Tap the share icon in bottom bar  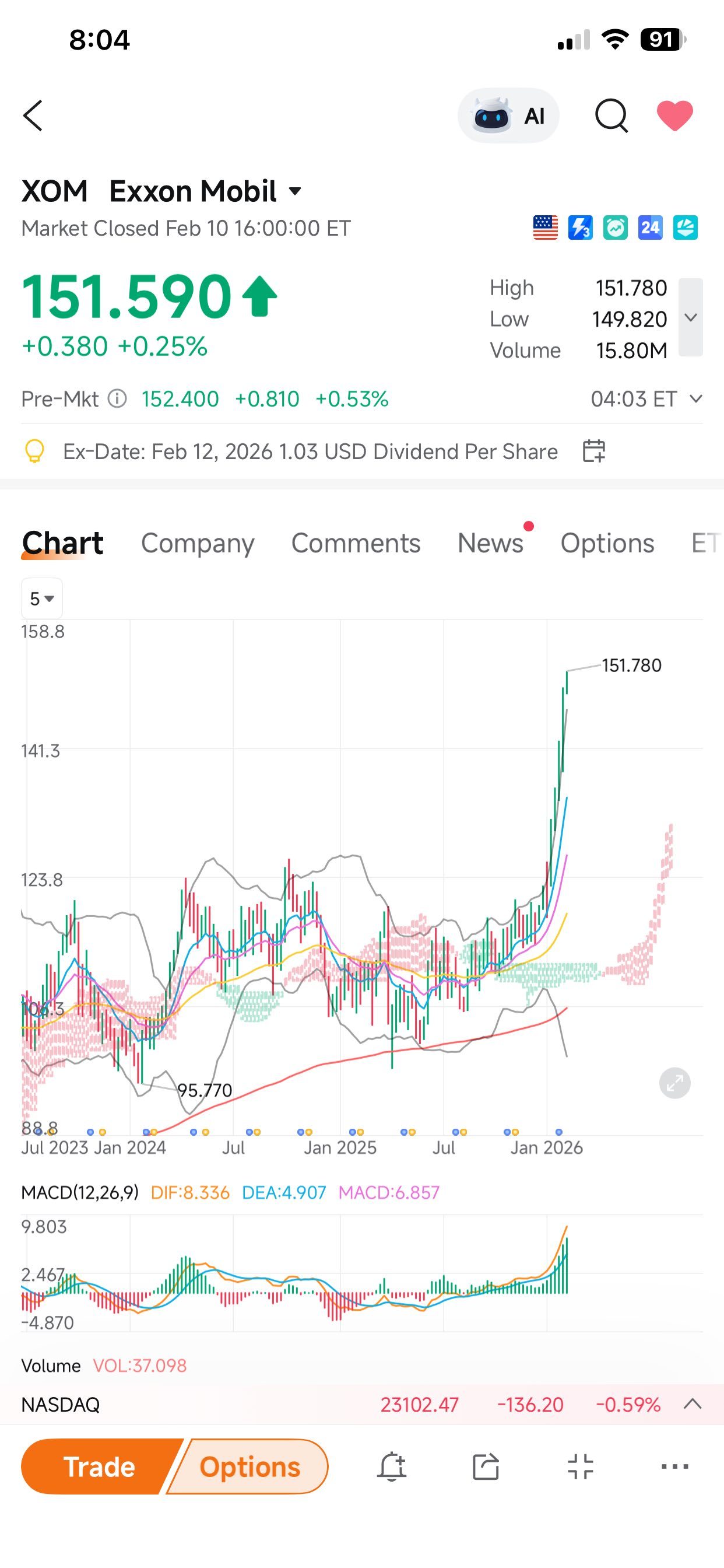(486, 1466)
